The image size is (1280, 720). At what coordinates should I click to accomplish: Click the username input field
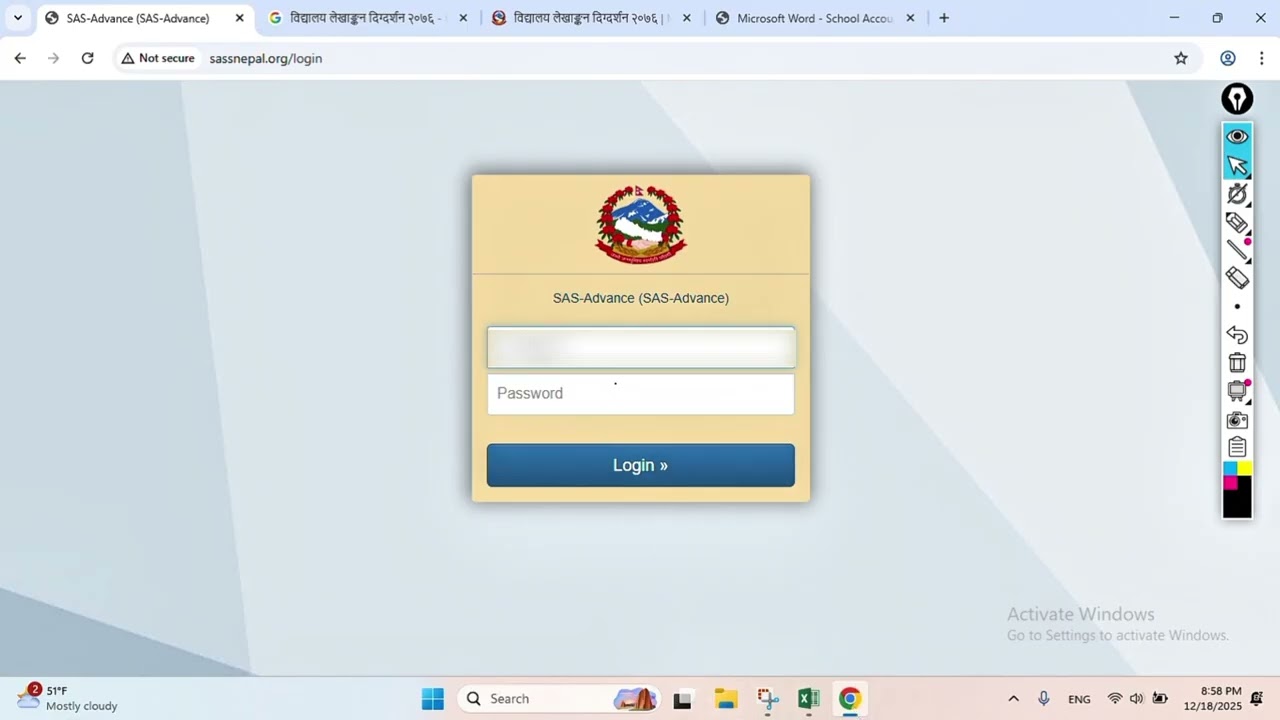(641, 347)
